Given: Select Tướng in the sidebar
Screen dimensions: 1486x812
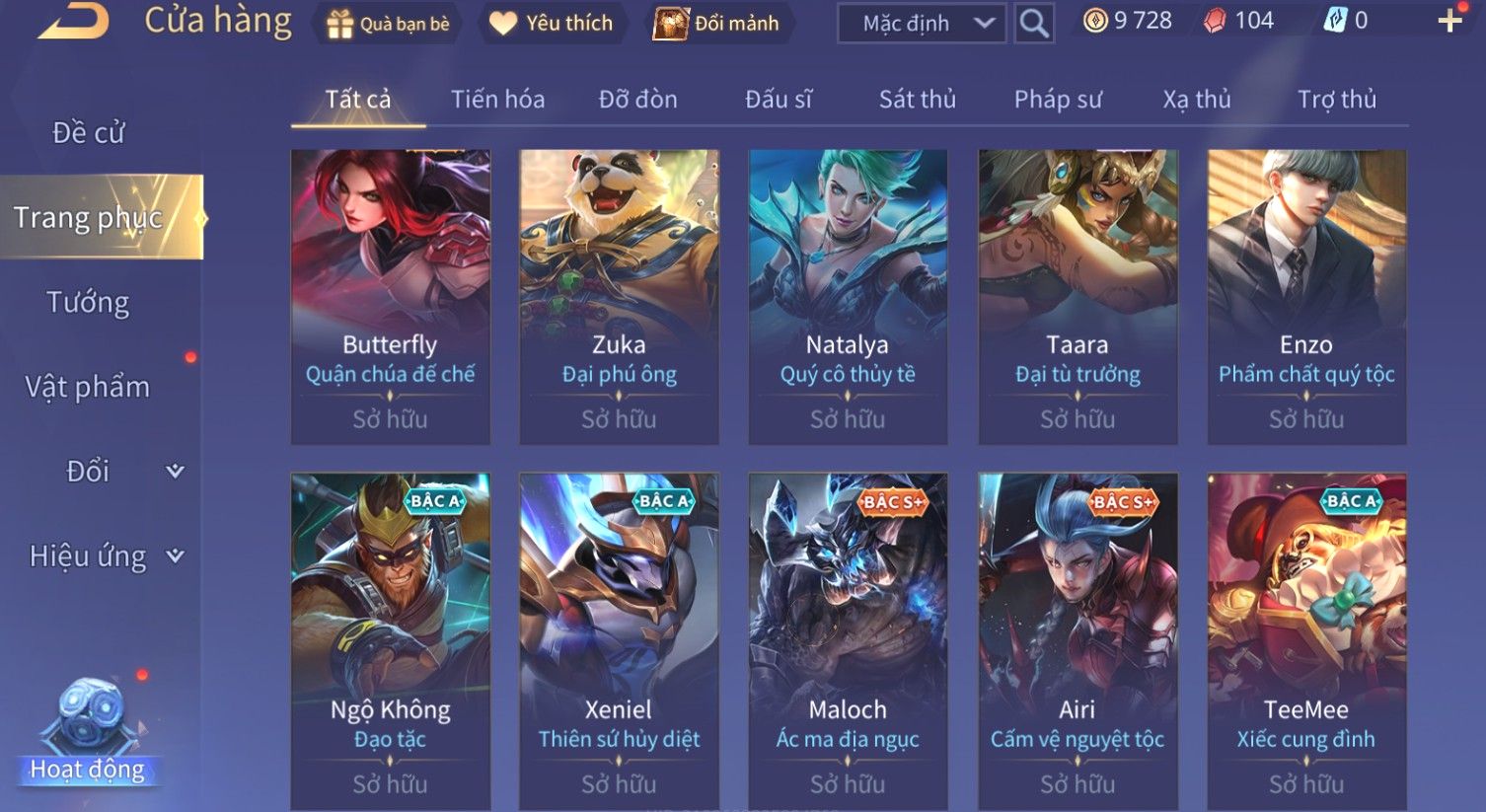Looking at the screenshot, I should tap(88, 302).
